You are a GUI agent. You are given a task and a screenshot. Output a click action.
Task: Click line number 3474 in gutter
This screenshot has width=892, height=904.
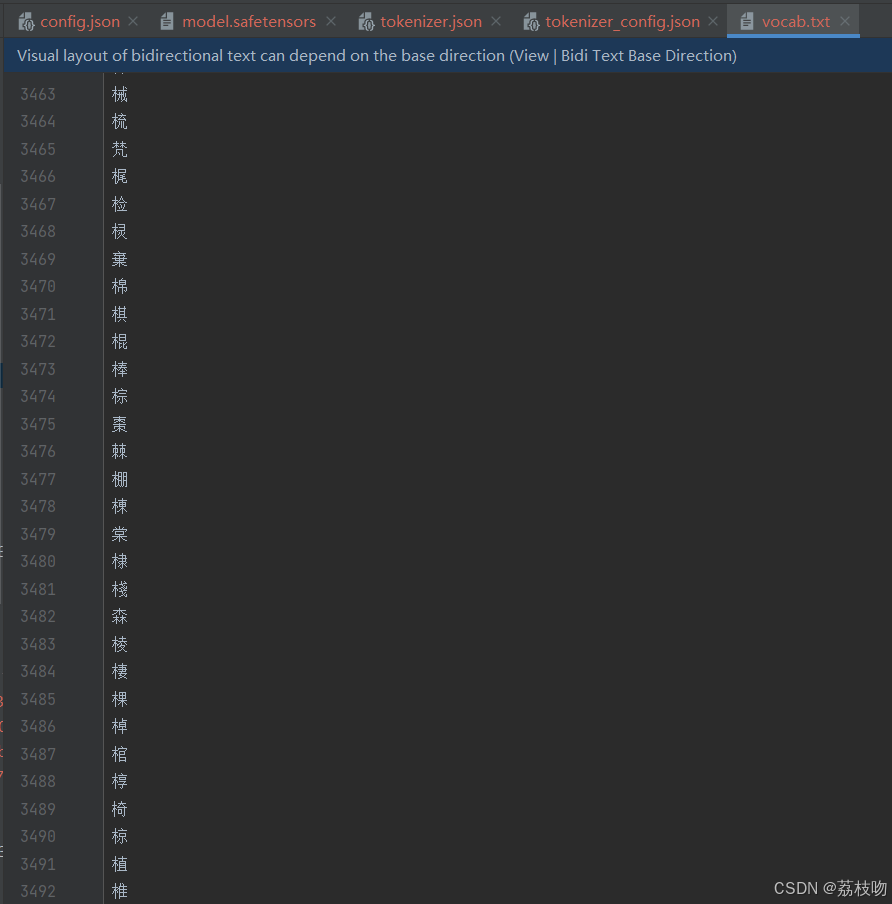[38, 397]
